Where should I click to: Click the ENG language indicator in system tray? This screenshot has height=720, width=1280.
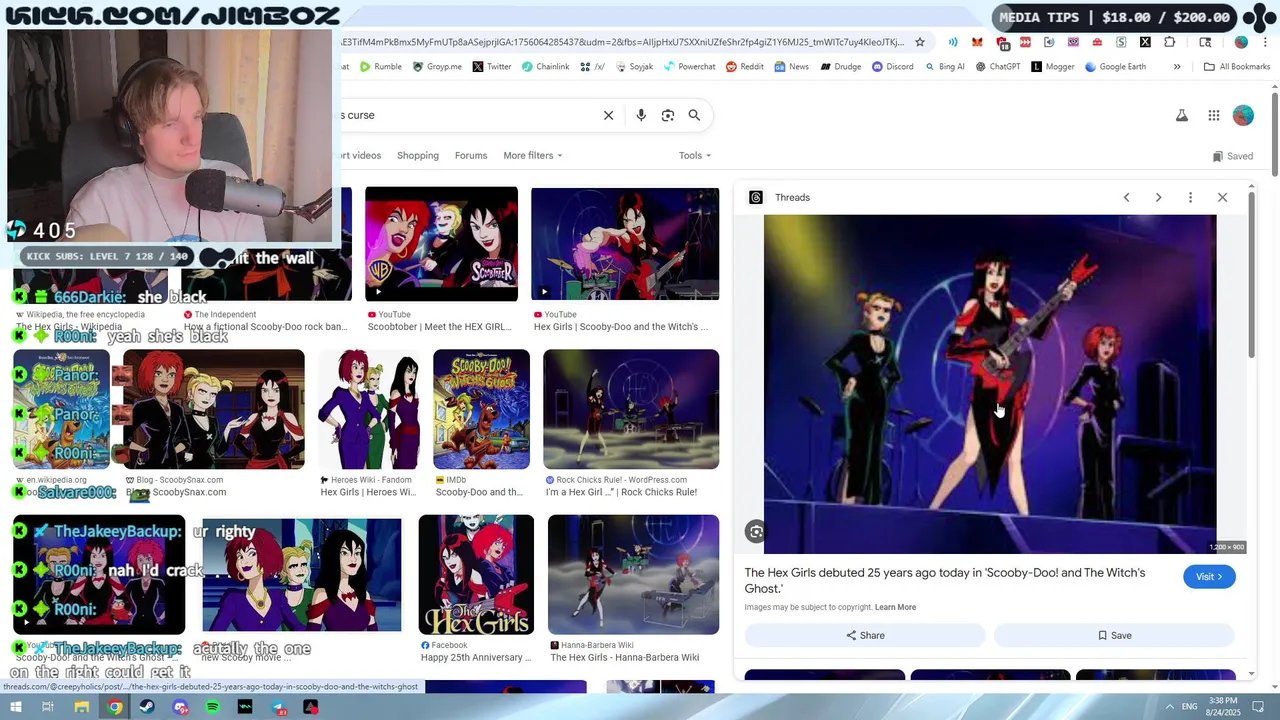(x=1190, y=707)
